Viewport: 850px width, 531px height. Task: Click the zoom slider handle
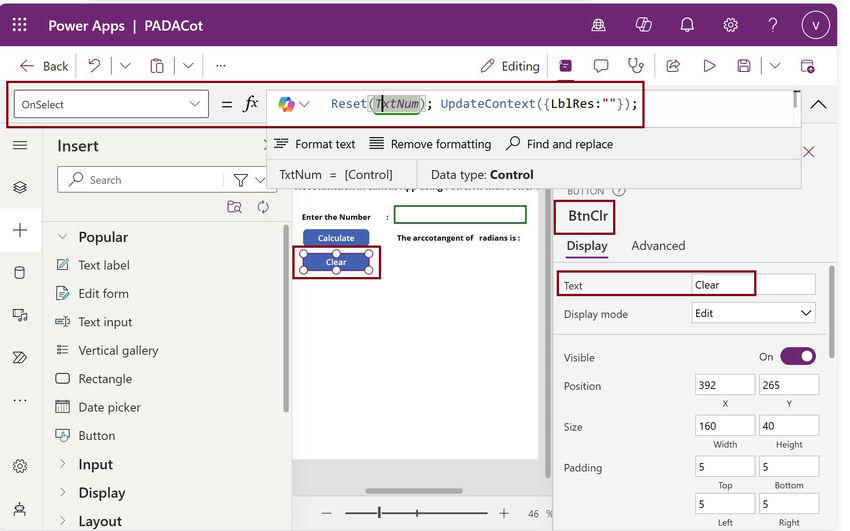(x=379, y=513)
